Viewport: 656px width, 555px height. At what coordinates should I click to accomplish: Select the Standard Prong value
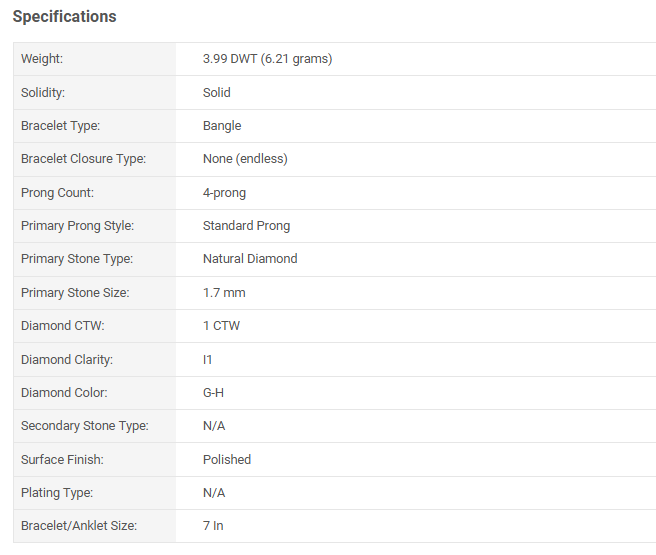click(x=246, y=226)
